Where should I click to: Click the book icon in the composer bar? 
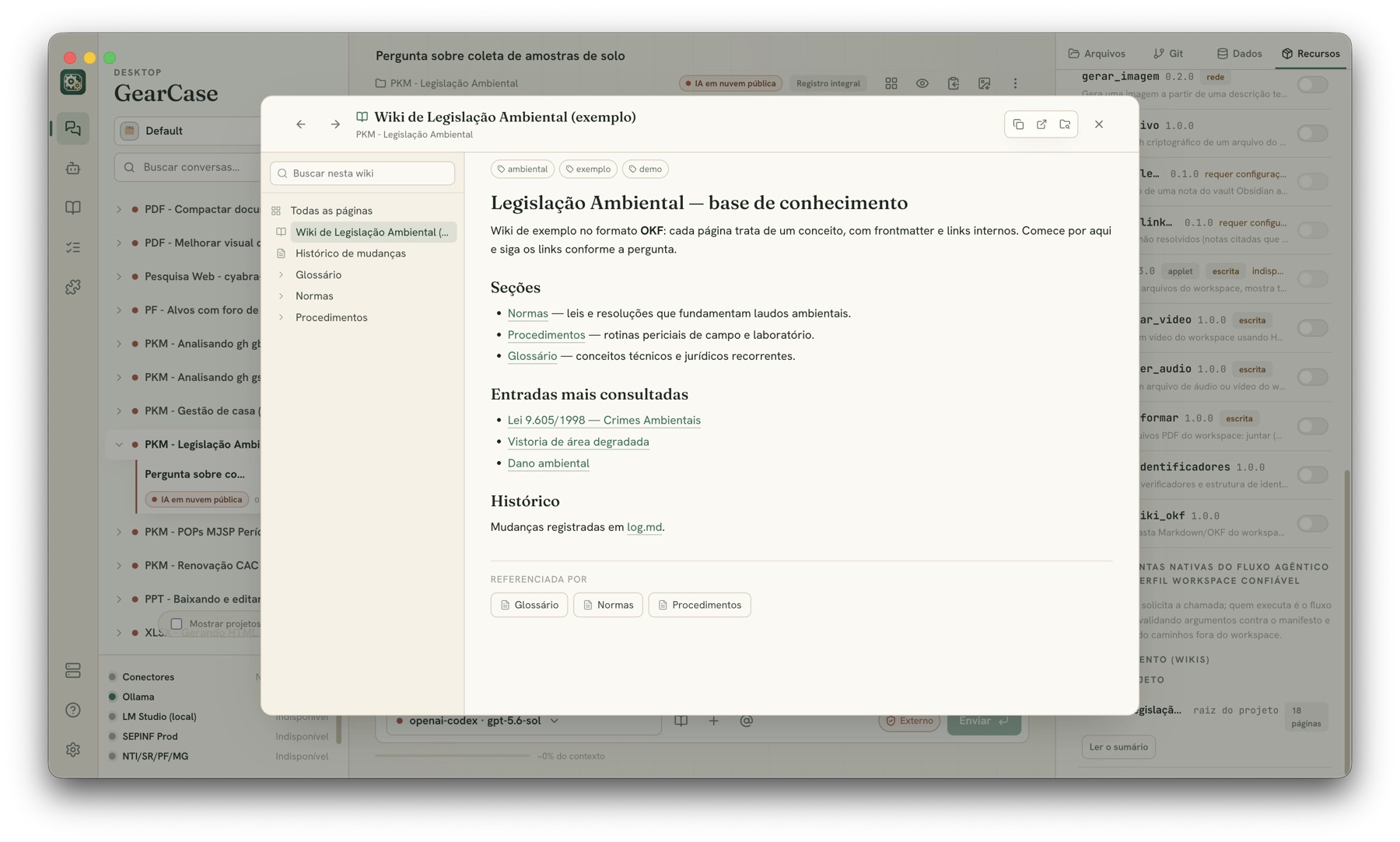coord(681,721)
